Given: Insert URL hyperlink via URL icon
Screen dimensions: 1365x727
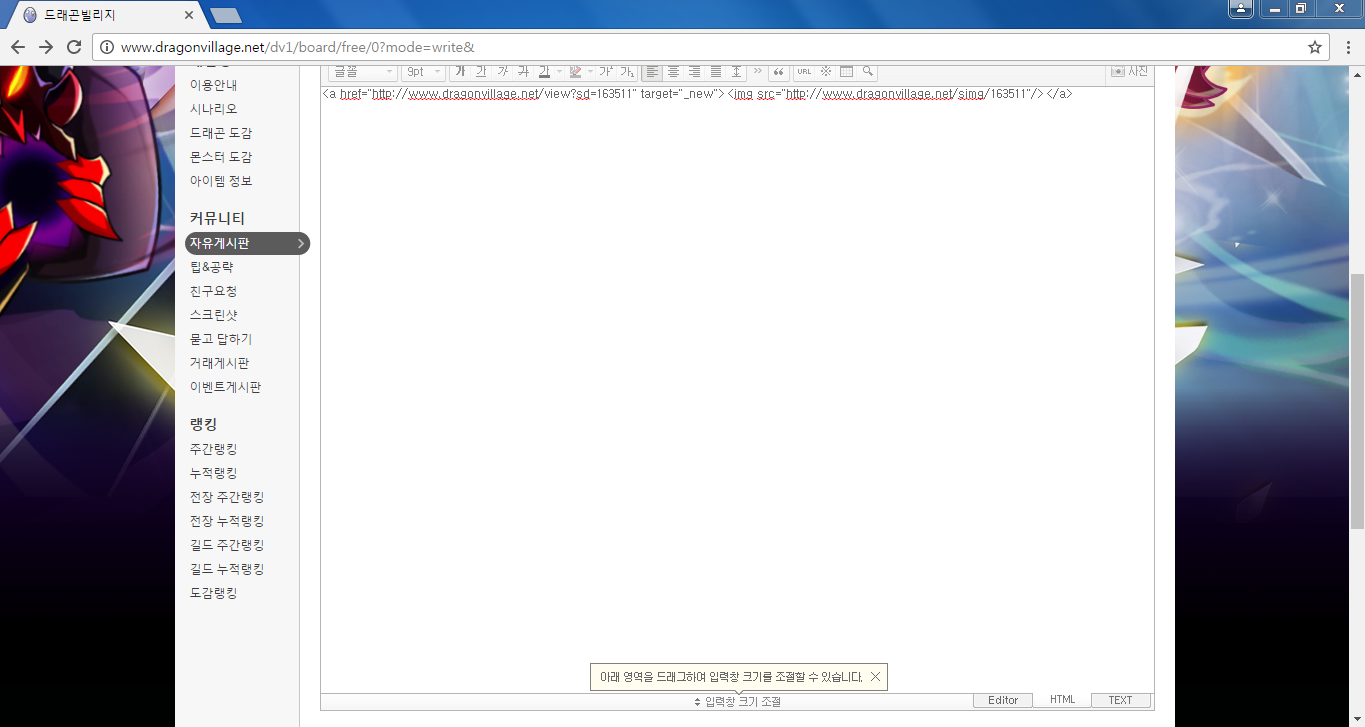Looking at the screenshot, I should 804,71.
